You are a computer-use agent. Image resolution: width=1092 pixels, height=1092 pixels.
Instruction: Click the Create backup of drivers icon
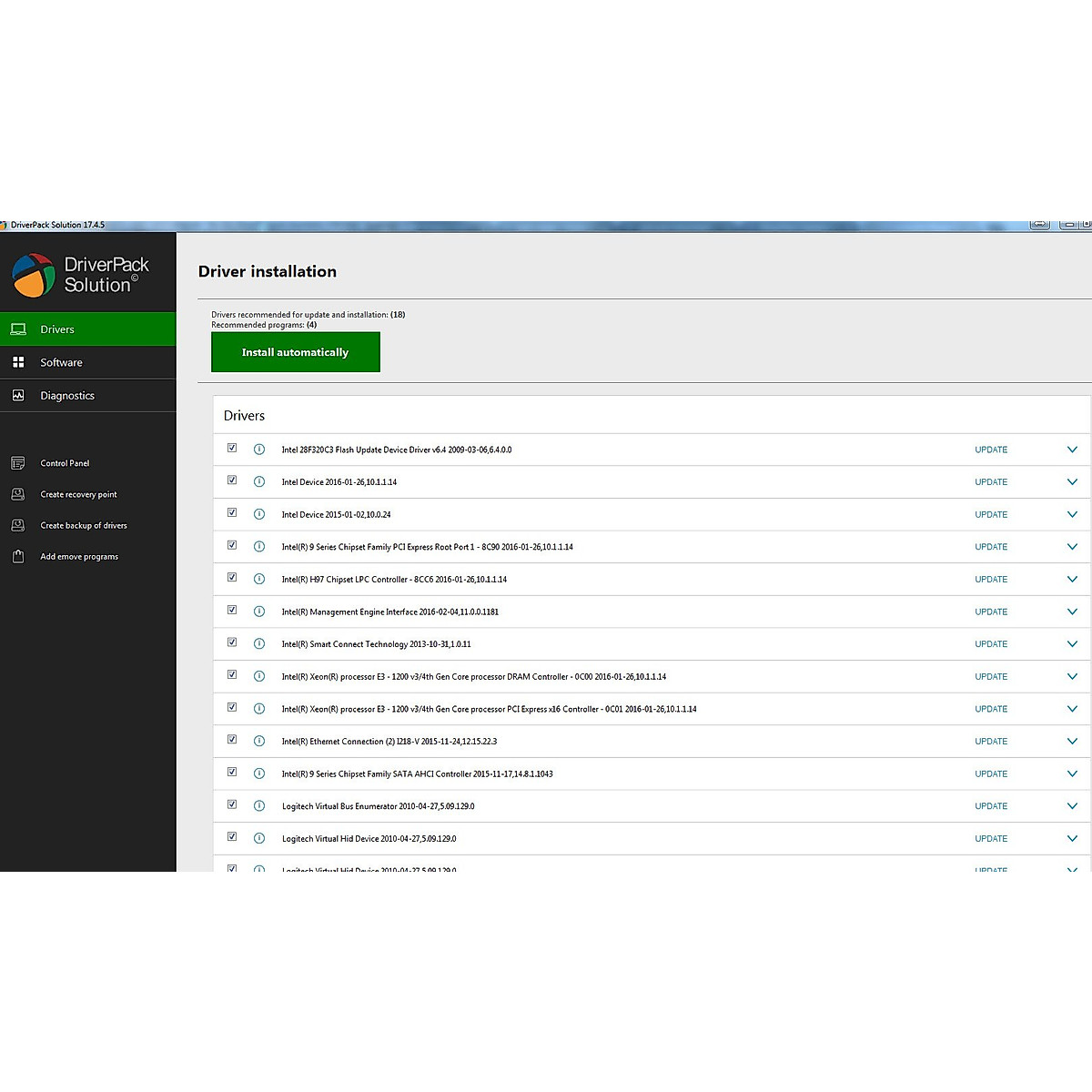pyautogui.click(x=18, y=525)
